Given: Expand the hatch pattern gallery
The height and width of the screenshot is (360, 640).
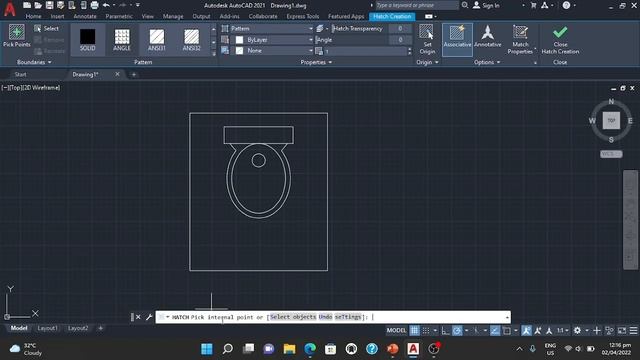Looking at the screenshot, I should click(213, 53).
